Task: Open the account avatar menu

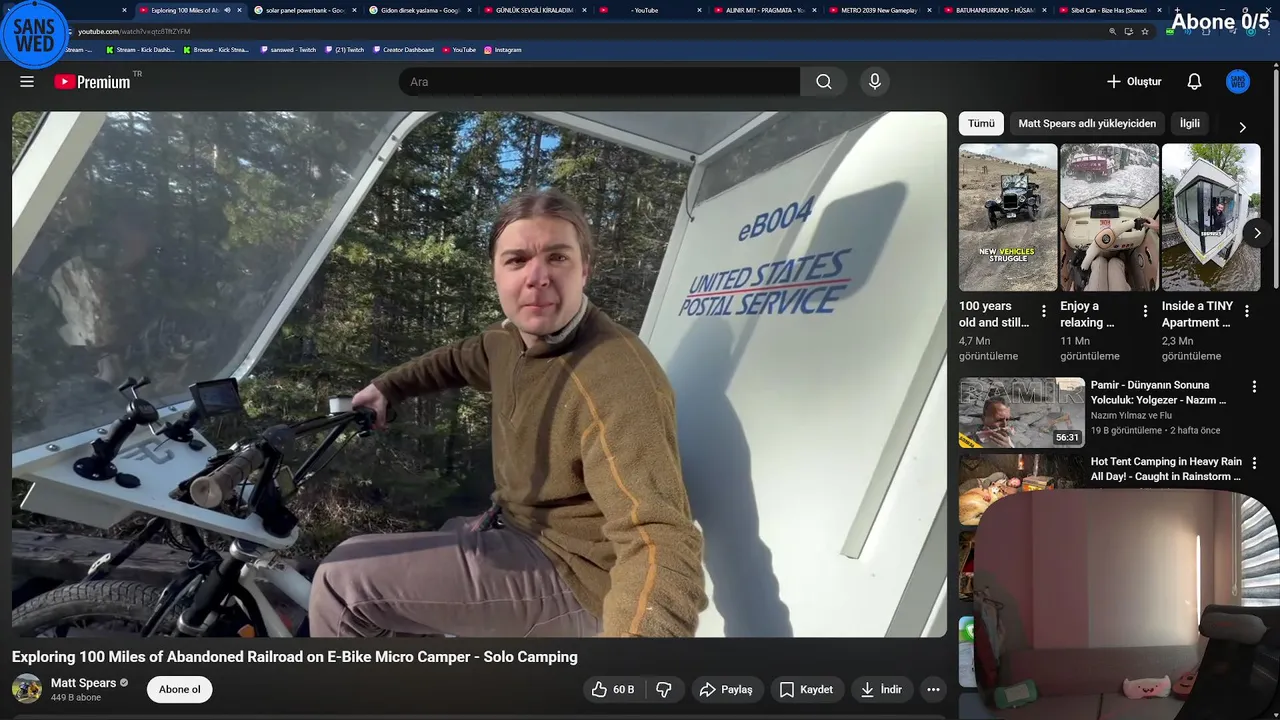Action: point(1238,82)
